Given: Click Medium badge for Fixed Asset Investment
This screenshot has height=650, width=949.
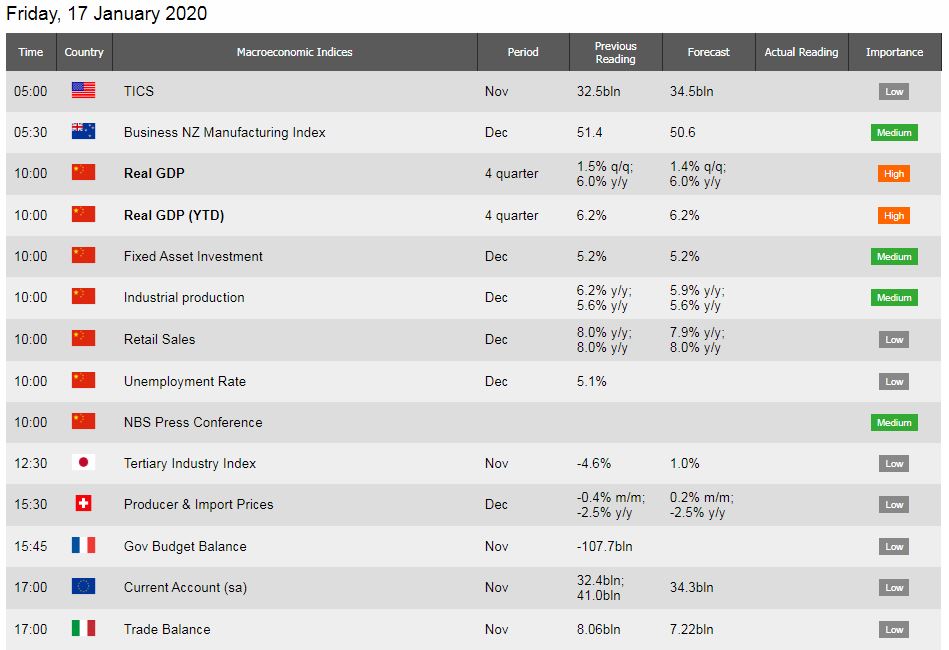Looking at the screenshot, I should (894, 257).
